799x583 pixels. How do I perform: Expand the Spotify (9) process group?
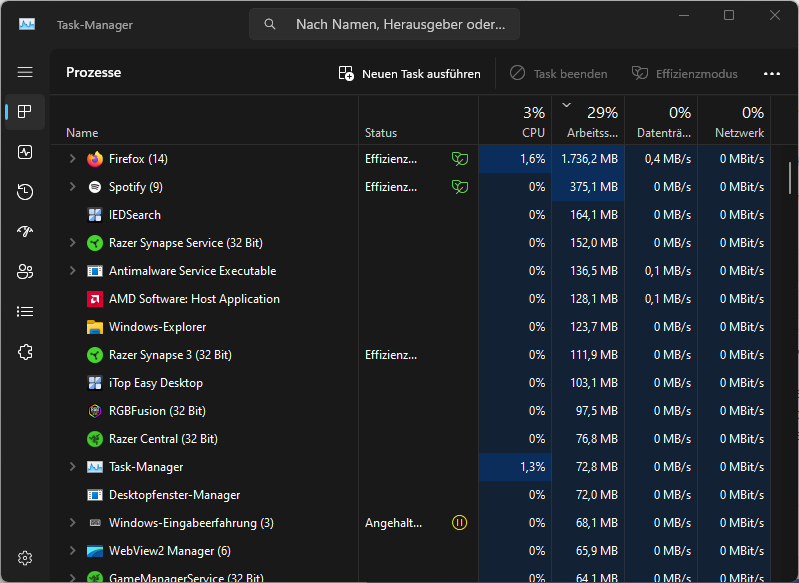[72, 187]
